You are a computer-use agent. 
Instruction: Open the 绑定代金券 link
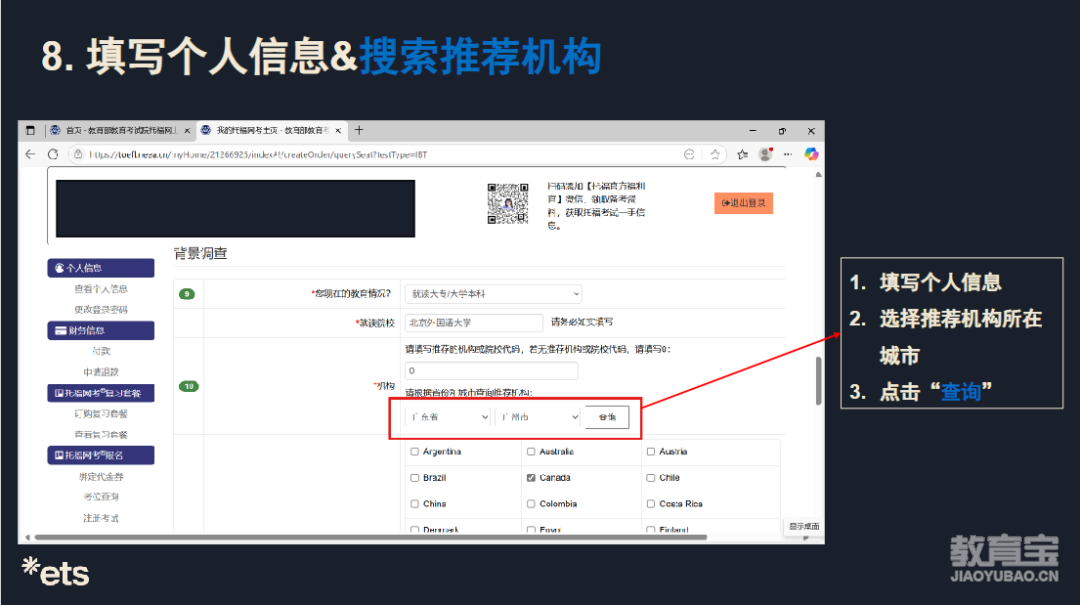[x=101, y=477]
